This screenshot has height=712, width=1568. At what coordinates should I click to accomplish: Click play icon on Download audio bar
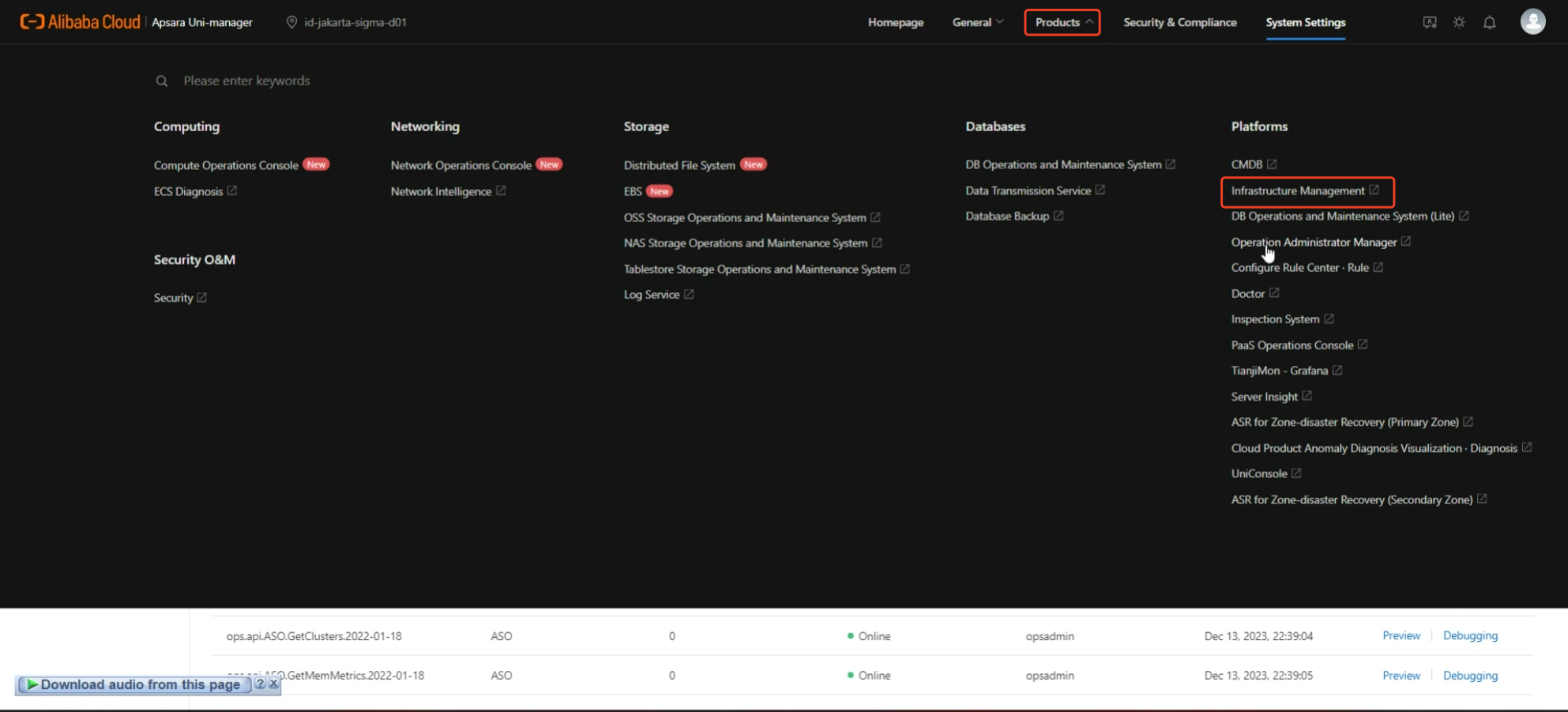pyautogui.click(x=32, y=684)
